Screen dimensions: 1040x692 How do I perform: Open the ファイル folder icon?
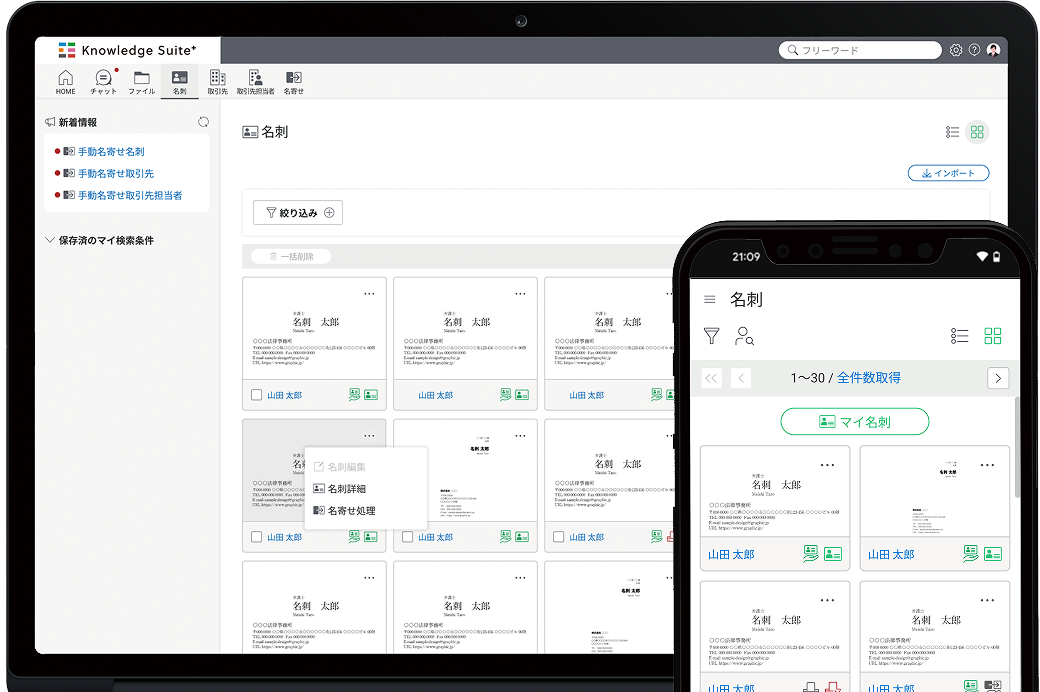141,81
